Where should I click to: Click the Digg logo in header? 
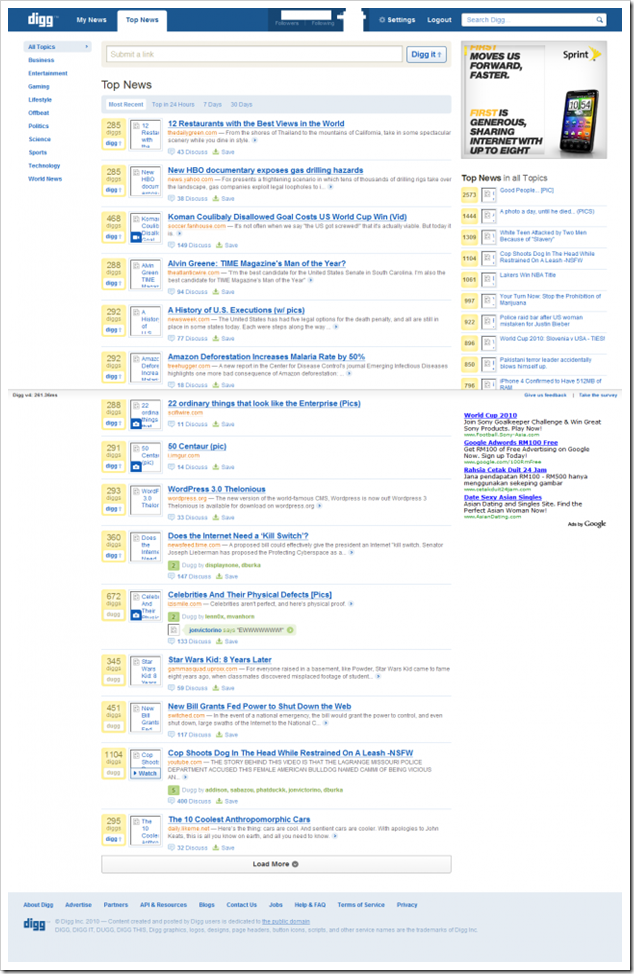point(40,19)
